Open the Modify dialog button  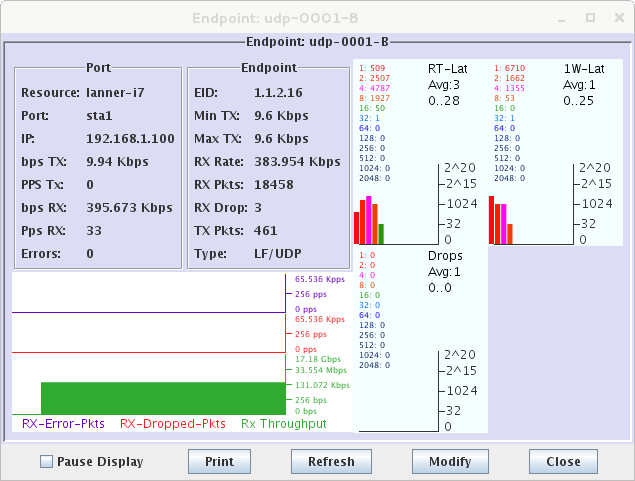450,462
